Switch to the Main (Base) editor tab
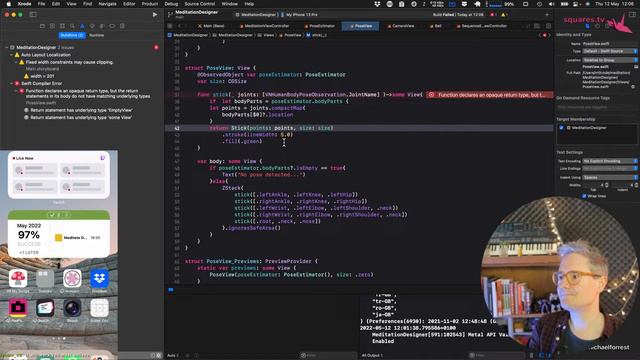640x360 pixels. pos(211,26)
